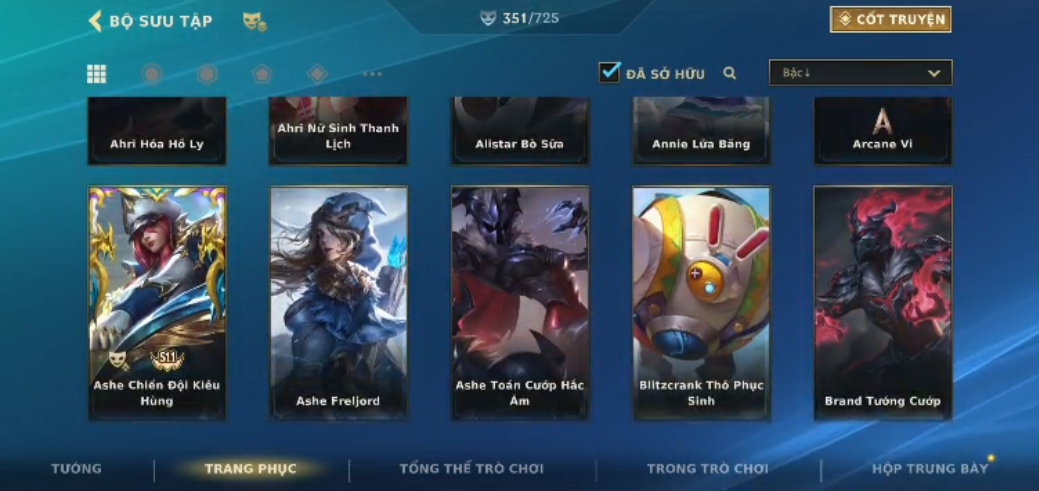Select the Blitzcrank Thỏ Phục Sinh skin card

(x=701, y=303)
